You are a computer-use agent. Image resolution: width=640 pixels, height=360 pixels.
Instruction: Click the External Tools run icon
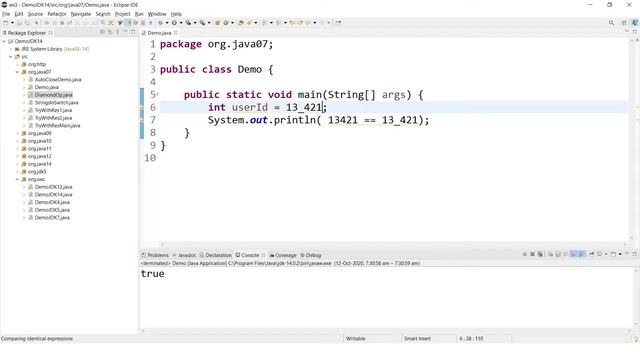[x=202, y=23]
